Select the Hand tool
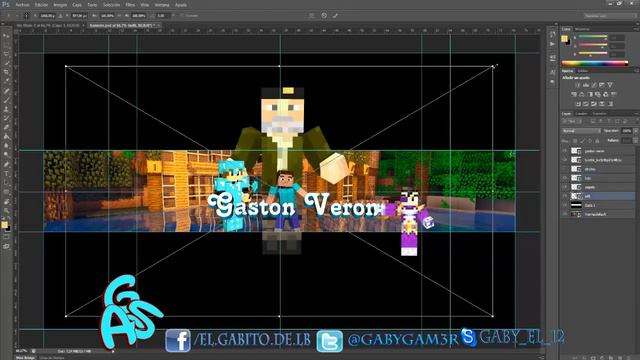Screen dimensions: 640x360 (x=6, y=201)
